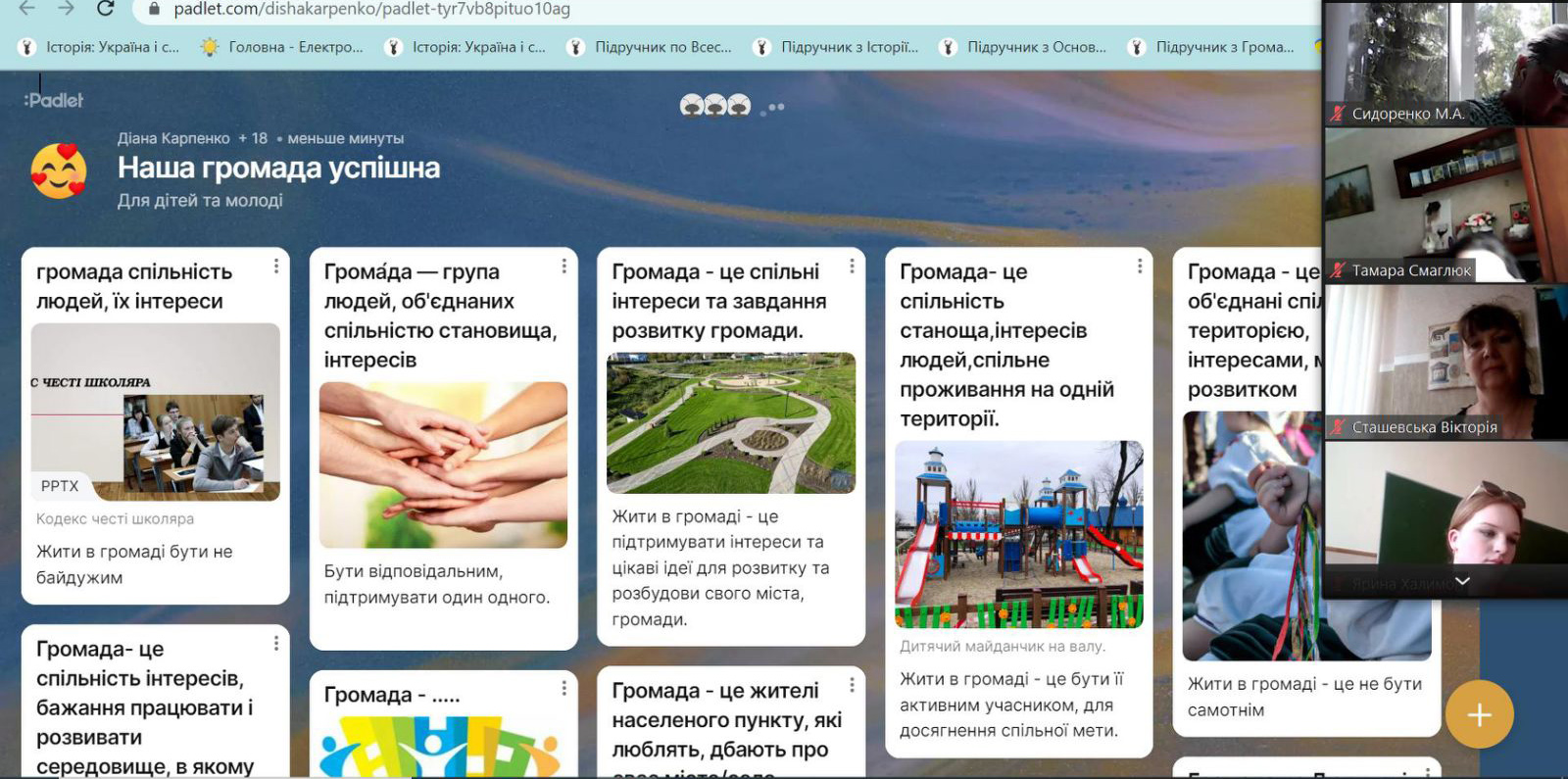Screen dimensions: 1568x779
Task: Open the Кодекс честі школяра PPTX attachment
Action: pos(156,413)
